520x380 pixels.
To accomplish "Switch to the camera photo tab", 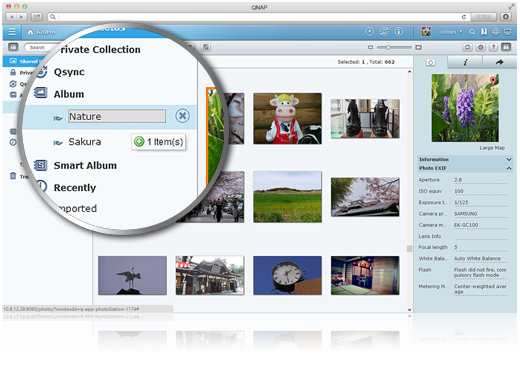I will (431, 62).
